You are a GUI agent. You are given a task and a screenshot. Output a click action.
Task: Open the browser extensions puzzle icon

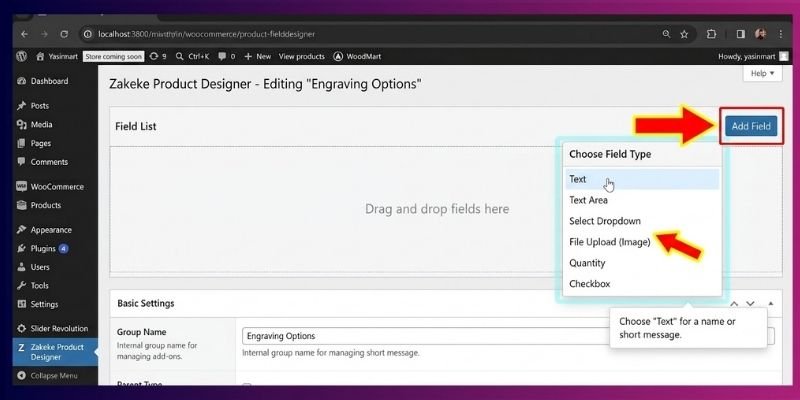tap(711, 34)
